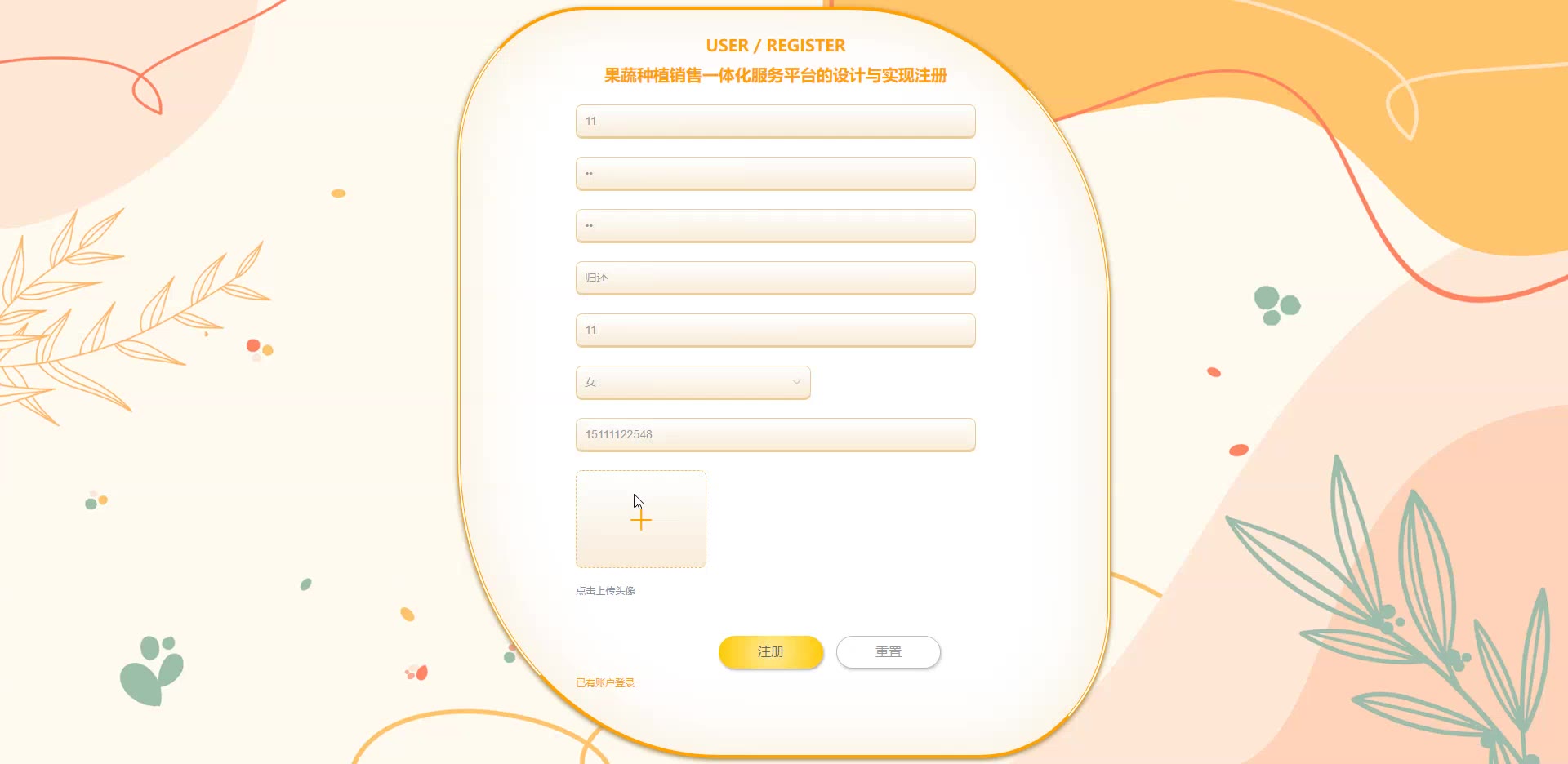Focus the 11 field just above the gender dropdown
Screen dimensions: 1568x764
775,330
